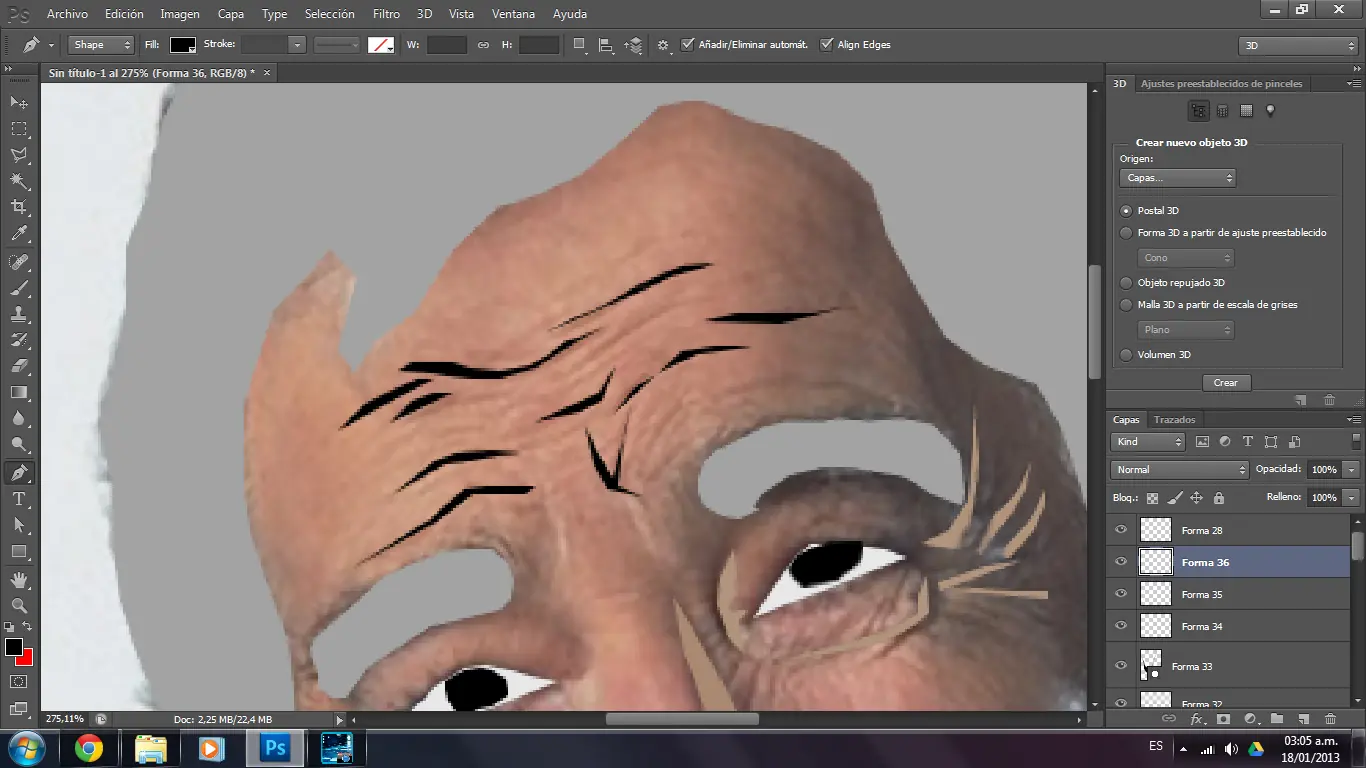Screen dimensions: 1366x768
Task: Open the 3D workspace dropdown
Action: point(1298,46)
